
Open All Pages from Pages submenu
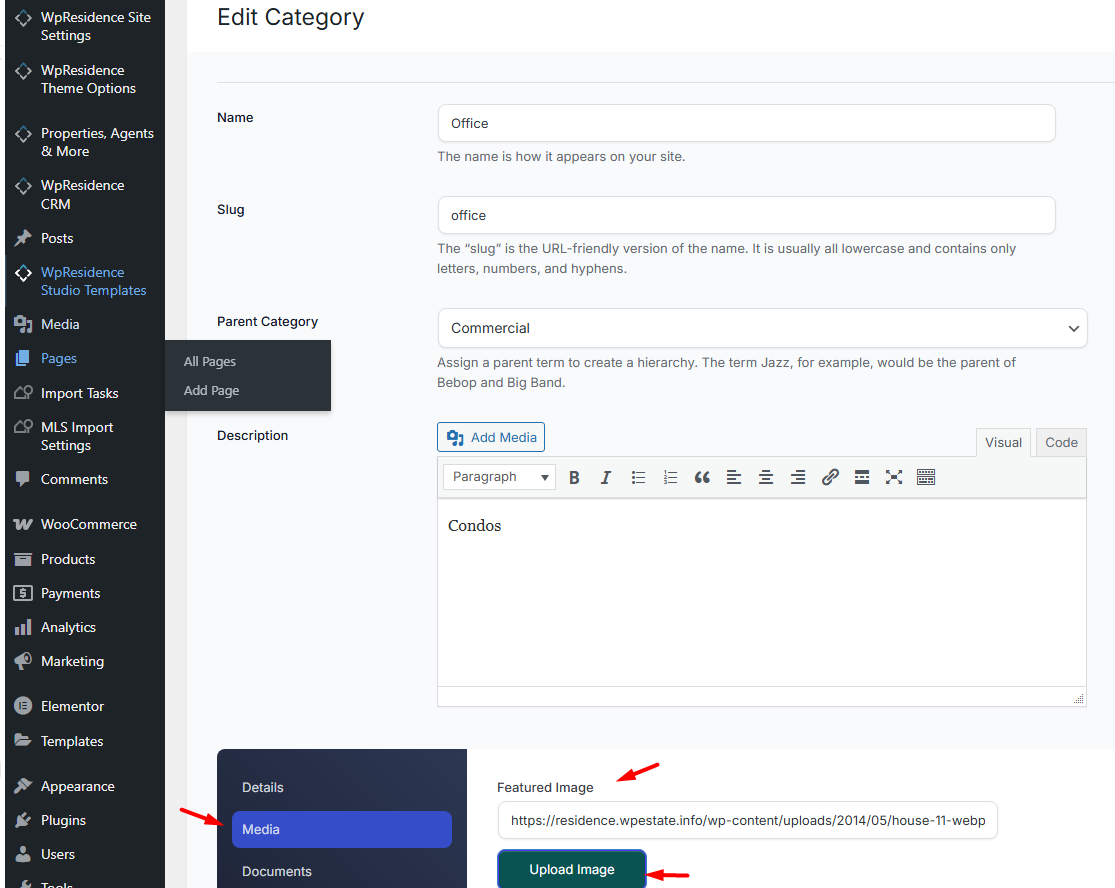coord(210,362)
